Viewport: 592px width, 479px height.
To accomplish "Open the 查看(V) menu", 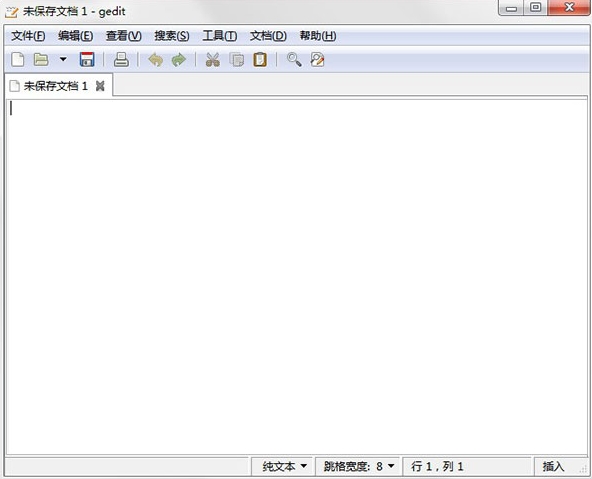I will (123, 36).
